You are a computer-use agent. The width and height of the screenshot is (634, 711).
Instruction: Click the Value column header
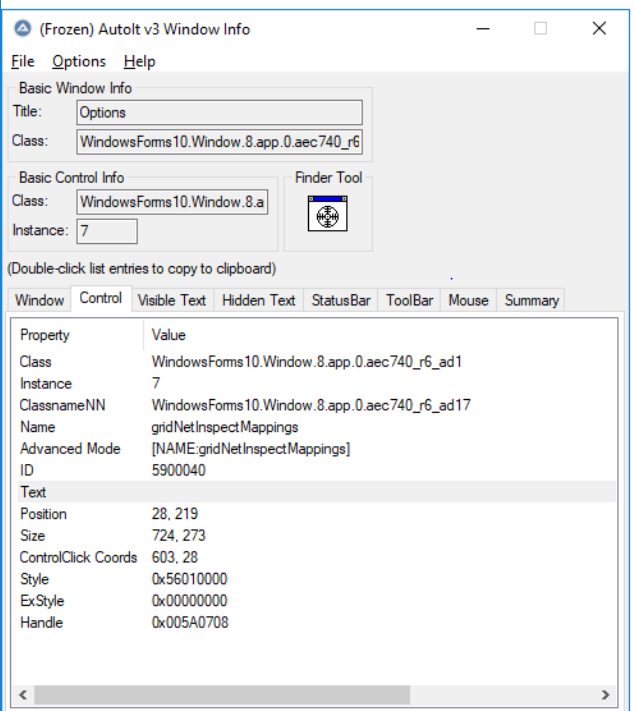tap(380, 335)
